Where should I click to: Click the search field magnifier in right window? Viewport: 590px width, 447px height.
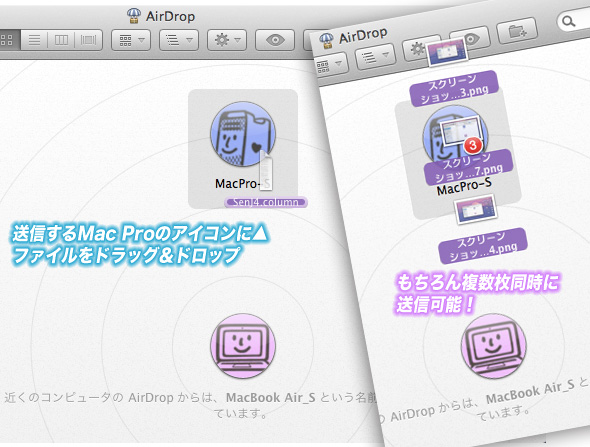tap(569, 21)
